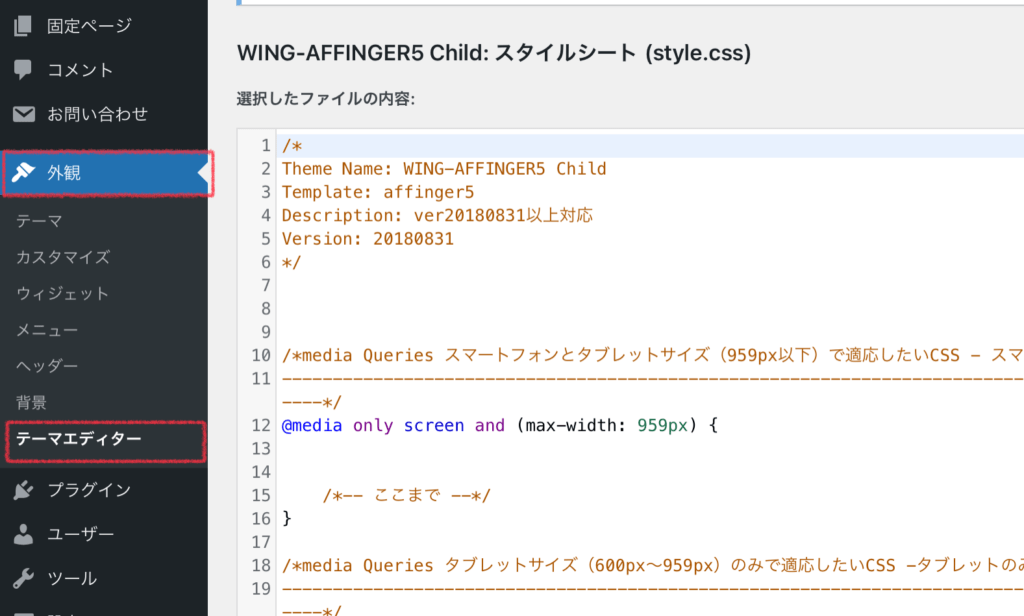1024x616 pixels.
Task: Click the プラグイン plug icon
Action: [24, 490]
